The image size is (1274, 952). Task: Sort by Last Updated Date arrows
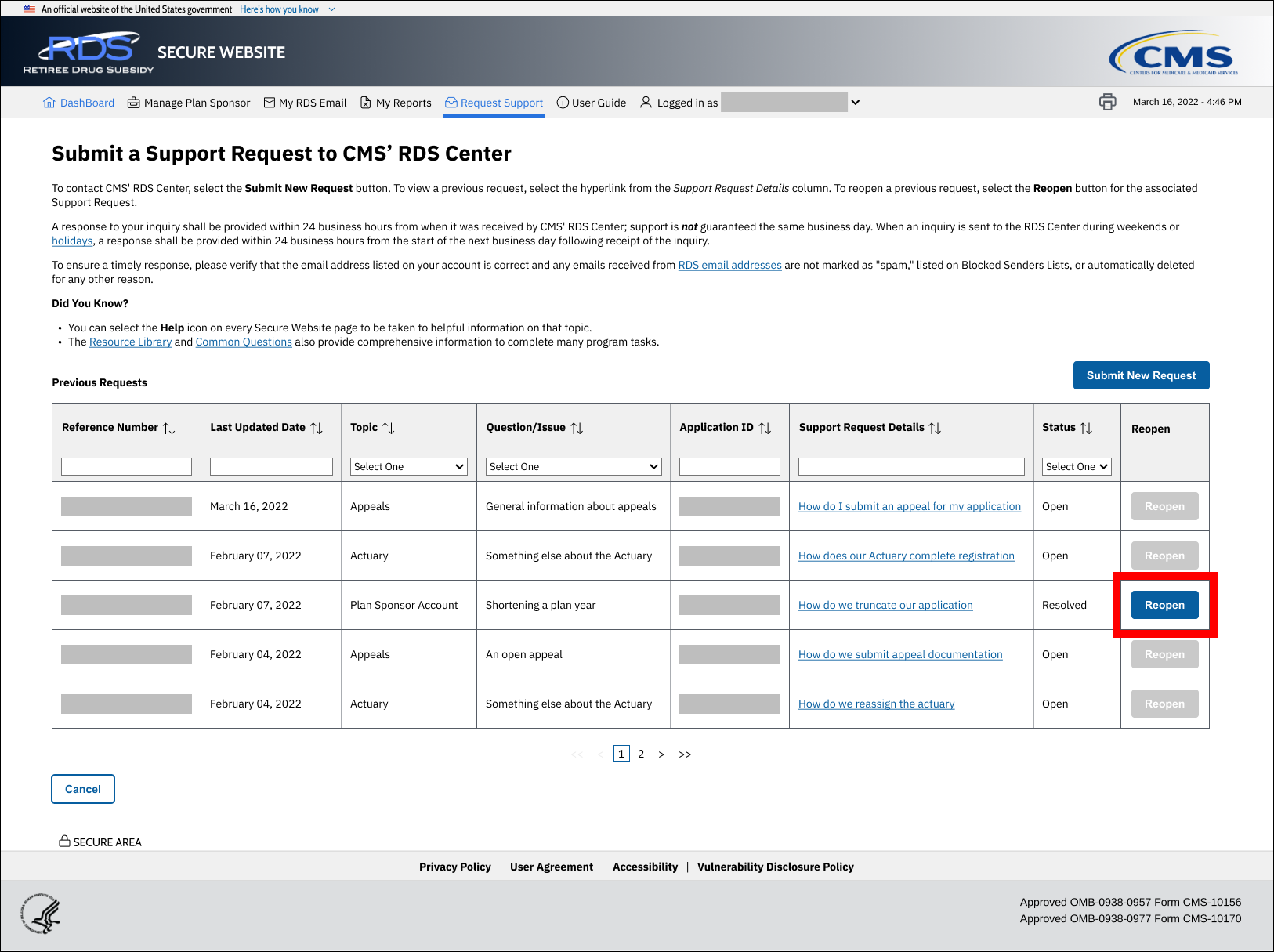pos(317,428)
